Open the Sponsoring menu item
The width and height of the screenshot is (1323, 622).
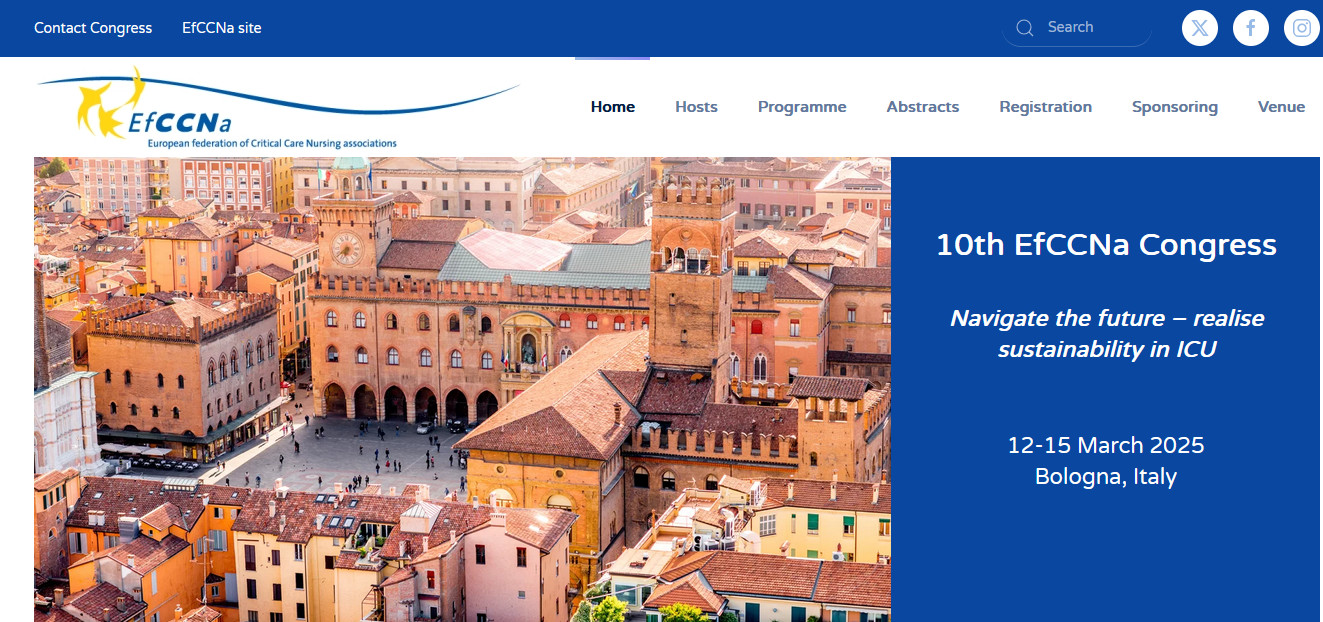pyautogui.click(x=1175, y=107)
